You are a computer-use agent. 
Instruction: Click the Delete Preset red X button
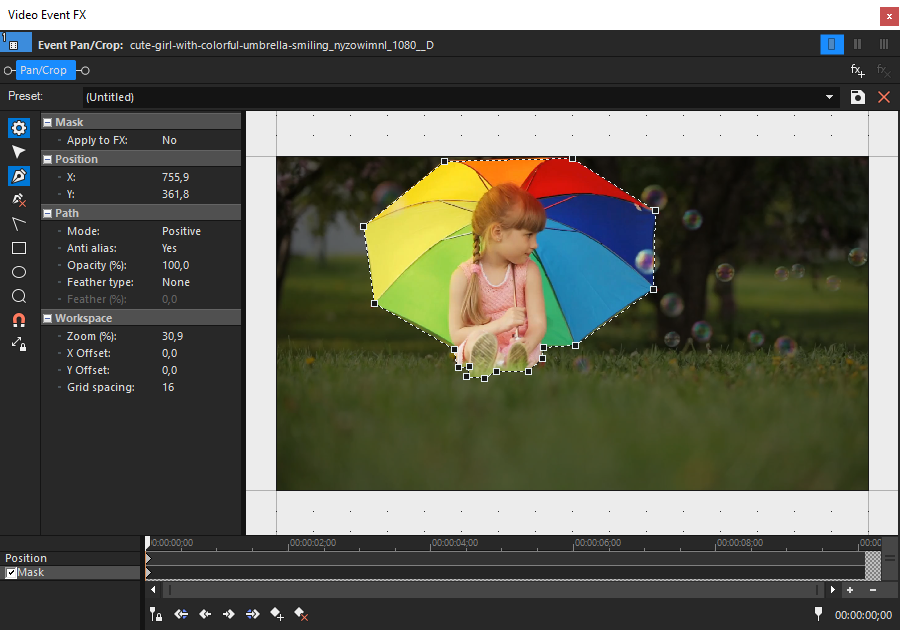[883, 97]
